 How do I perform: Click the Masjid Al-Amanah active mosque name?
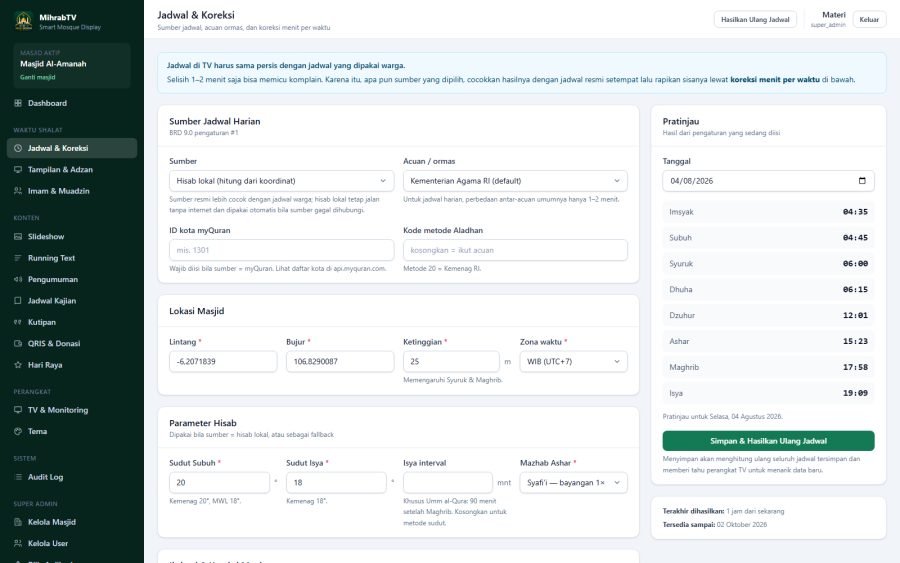pyautogui.click(x=53, y=64)
